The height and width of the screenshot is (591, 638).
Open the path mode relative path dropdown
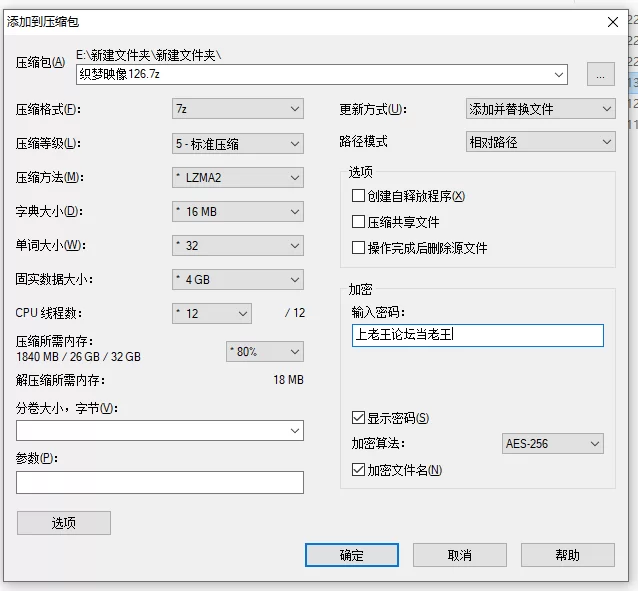pos(540,142)
